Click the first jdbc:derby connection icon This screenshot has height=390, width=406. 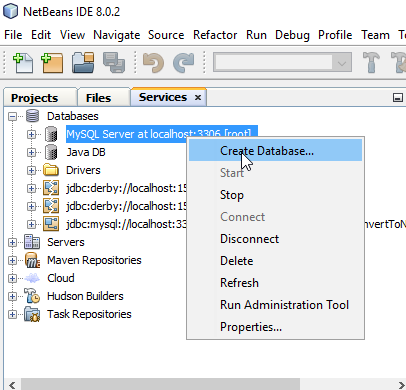pyautogui.click(x=51, y=188)
